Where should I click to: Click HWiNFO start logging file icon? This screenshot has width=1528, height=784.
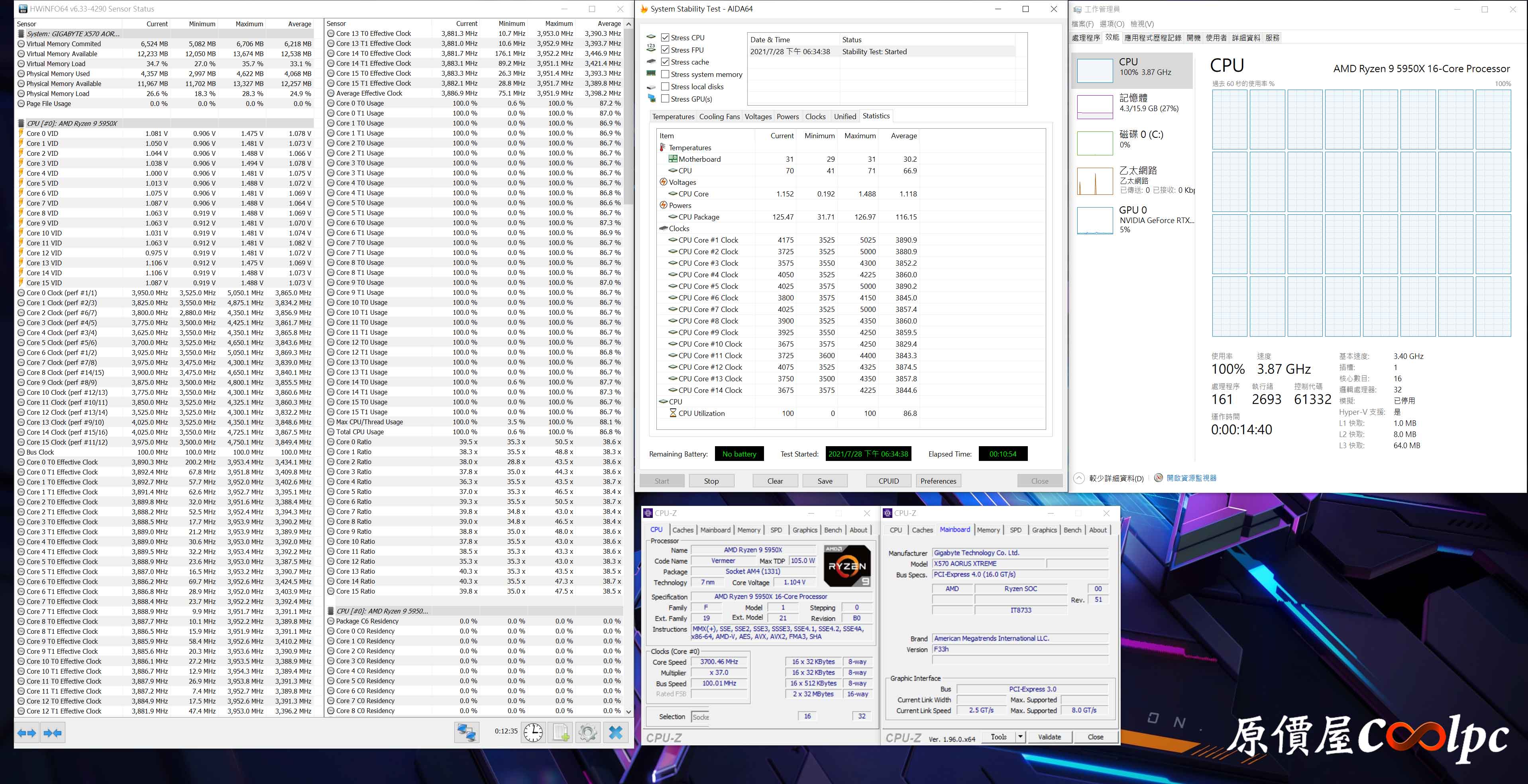click(x=560, y=733)
